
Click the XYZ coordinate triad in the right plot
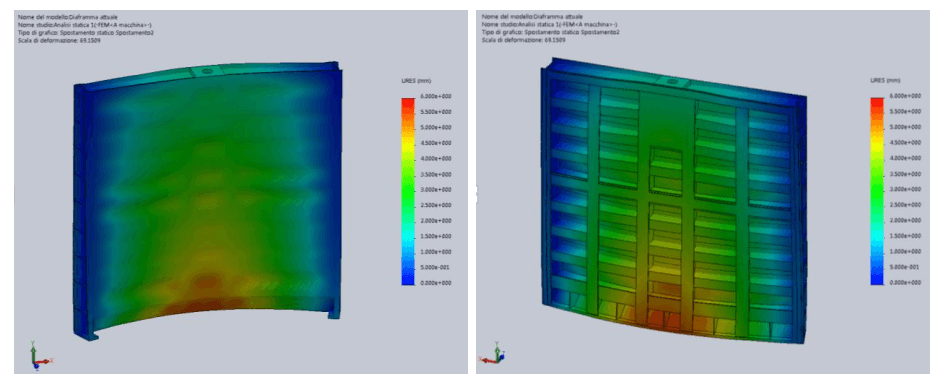click(491, 355)
